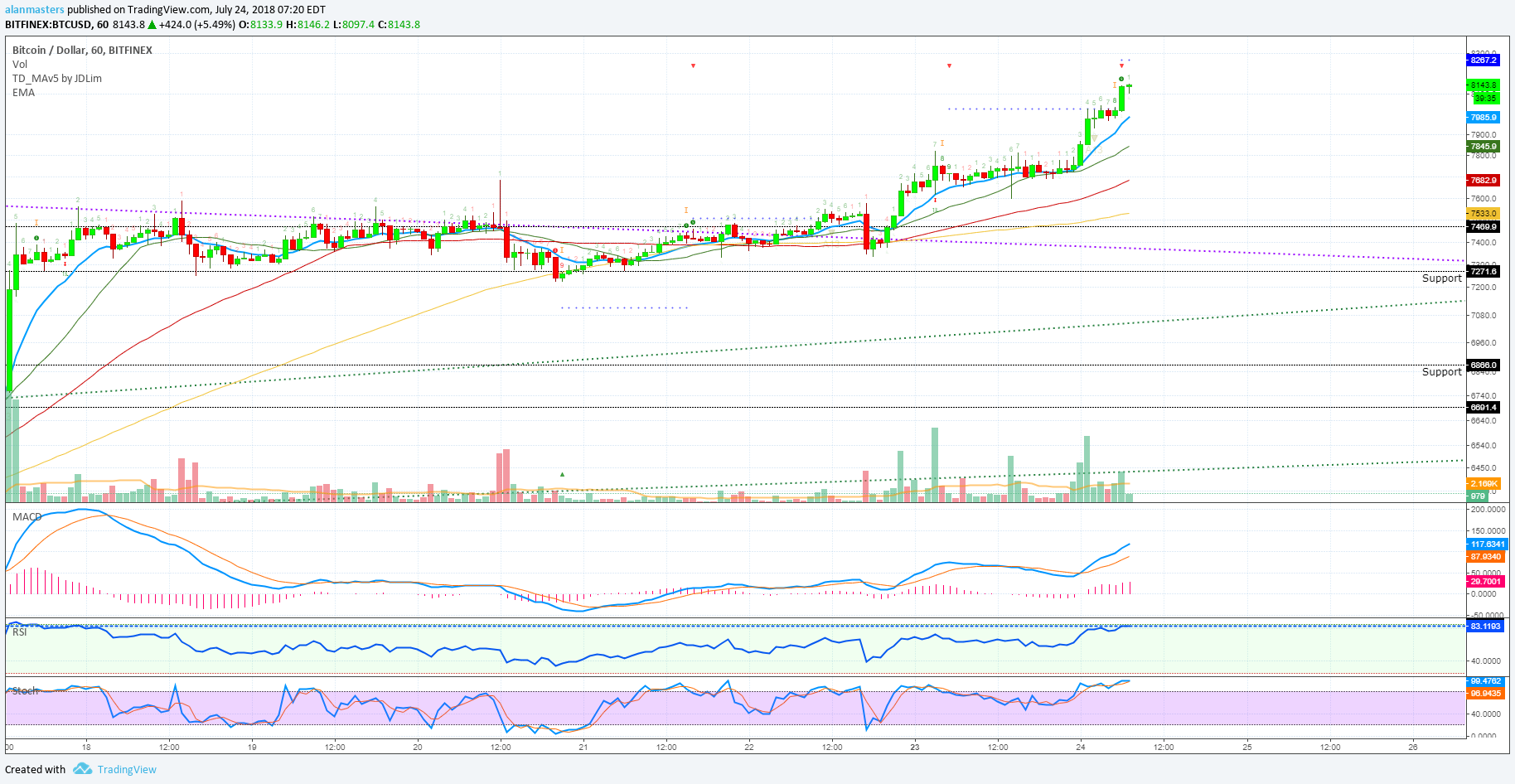Click the 6540.0 price axis label
This screenshot has width=1515, height=784.
tap(1483, 445)
